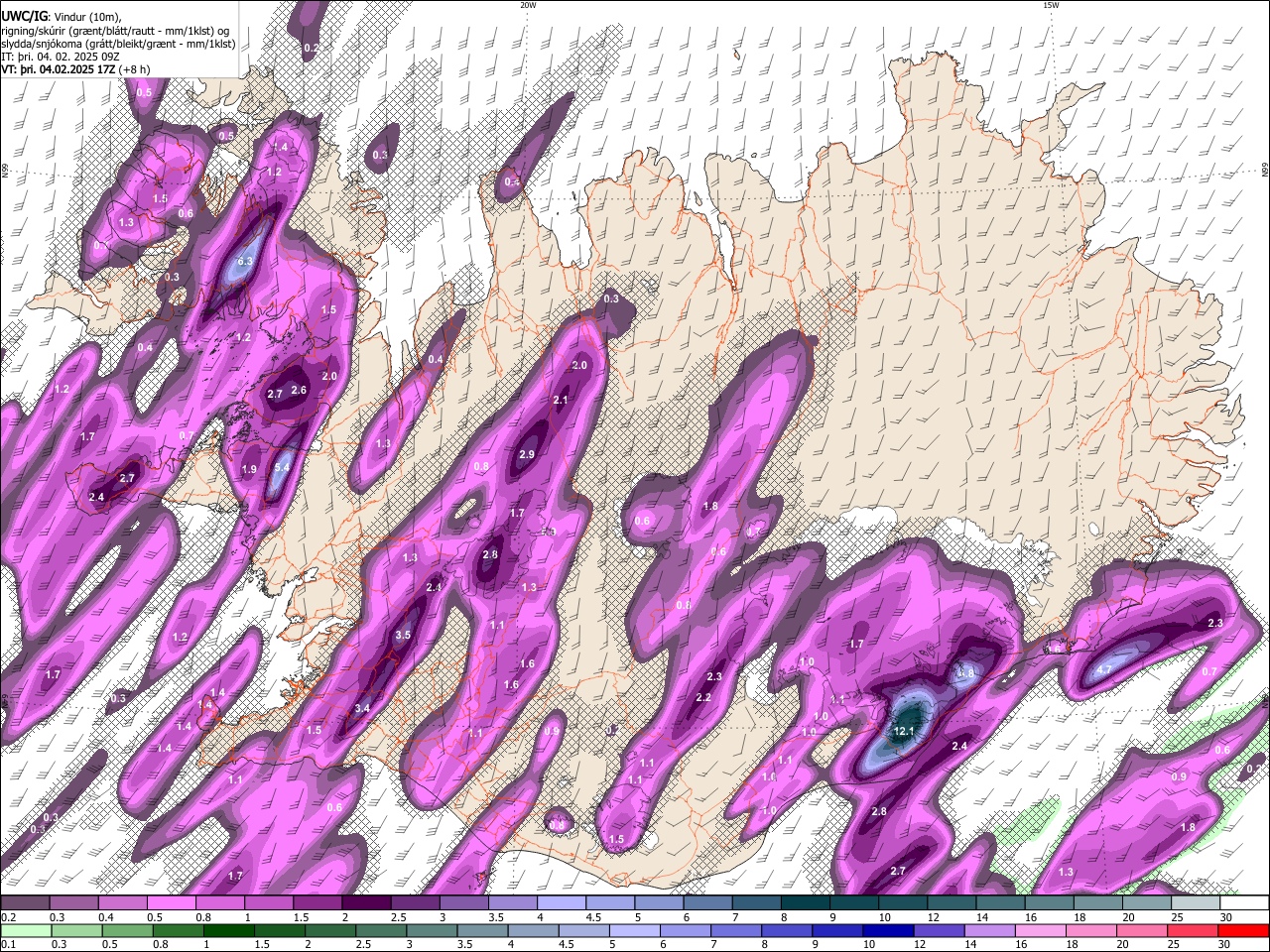
Task: Click the 0.2 label in top legend row
Action: click(8, 917)
